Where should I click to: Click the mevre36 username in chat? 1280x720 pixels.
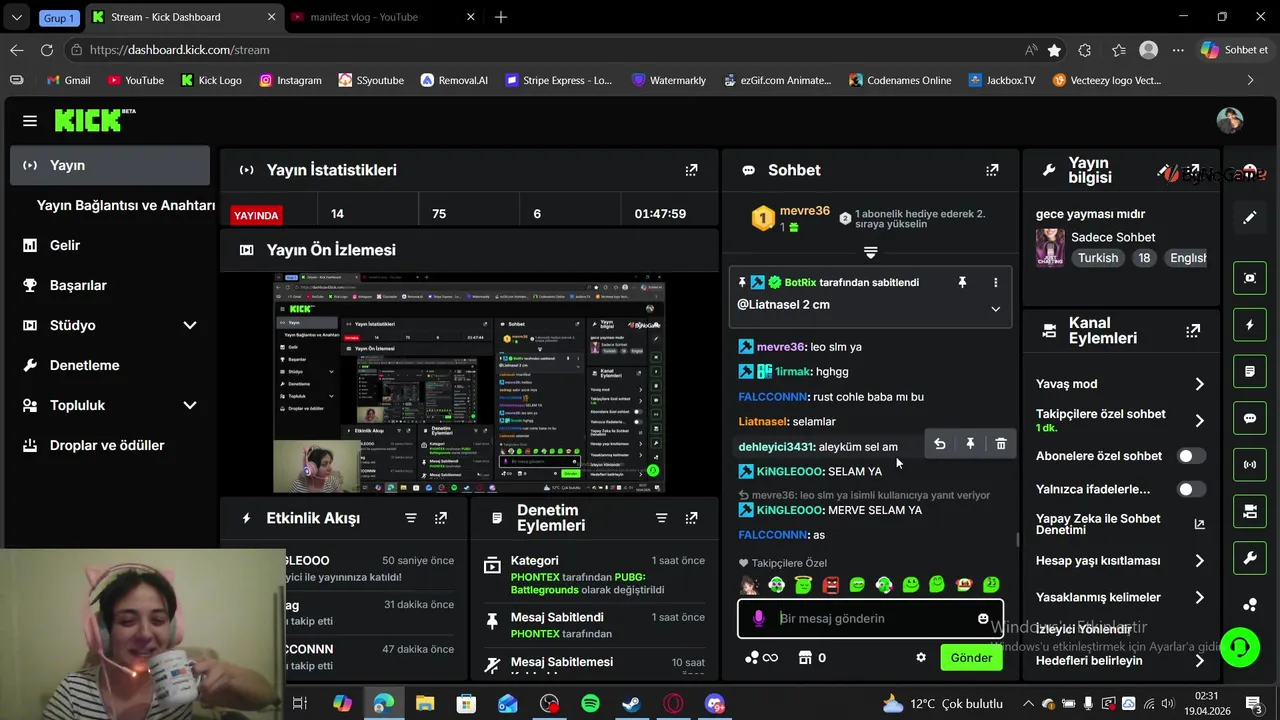pyautogui.click(x=781, y=347)
